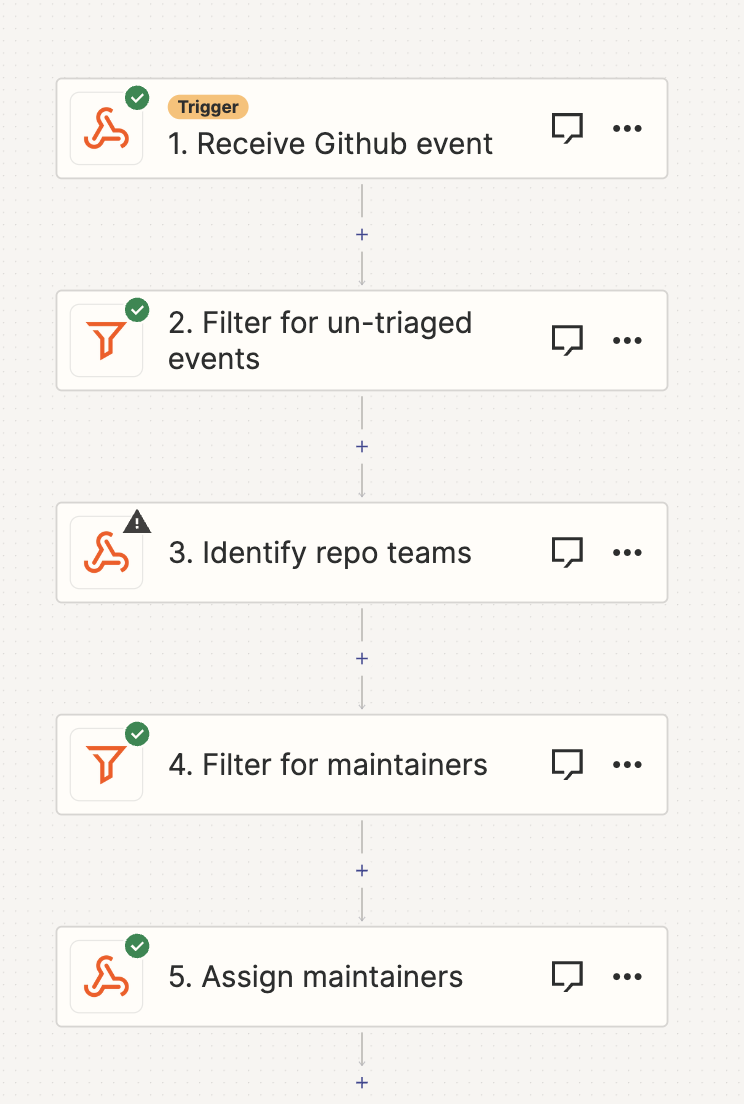The width and height of the screenshot is (744, 1104).
Task: Select the webhook icon on Receive Github event
Action: coord(106,128)
